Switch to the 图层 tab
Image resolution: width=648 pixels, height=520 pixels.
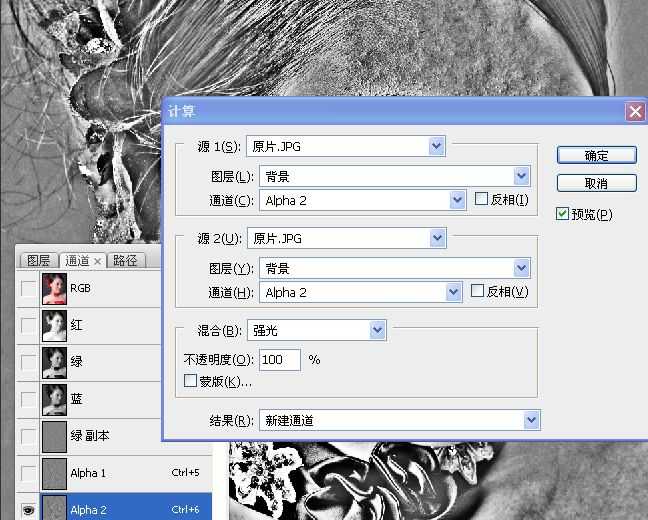click(x=38, y=260)
